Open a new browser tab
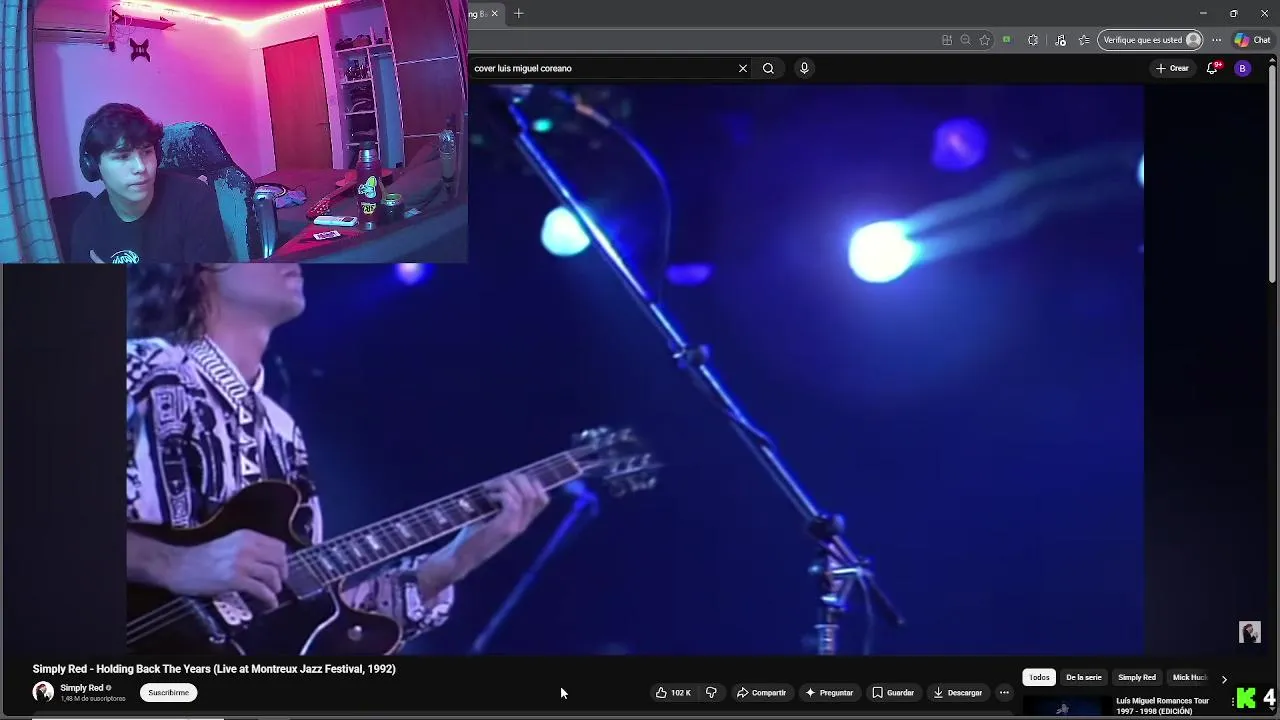 518,14
